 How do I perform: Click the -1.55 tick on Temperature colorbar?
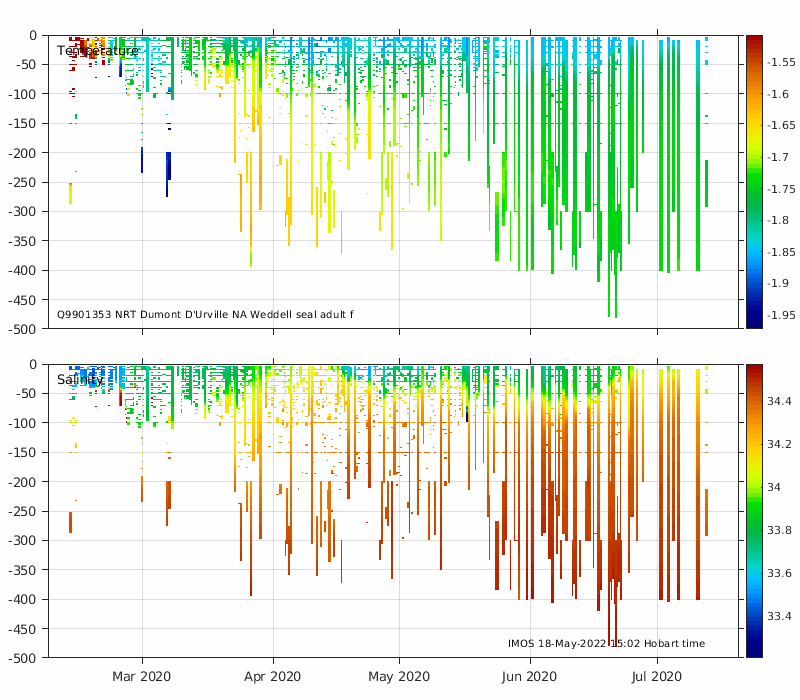(781, 62)
